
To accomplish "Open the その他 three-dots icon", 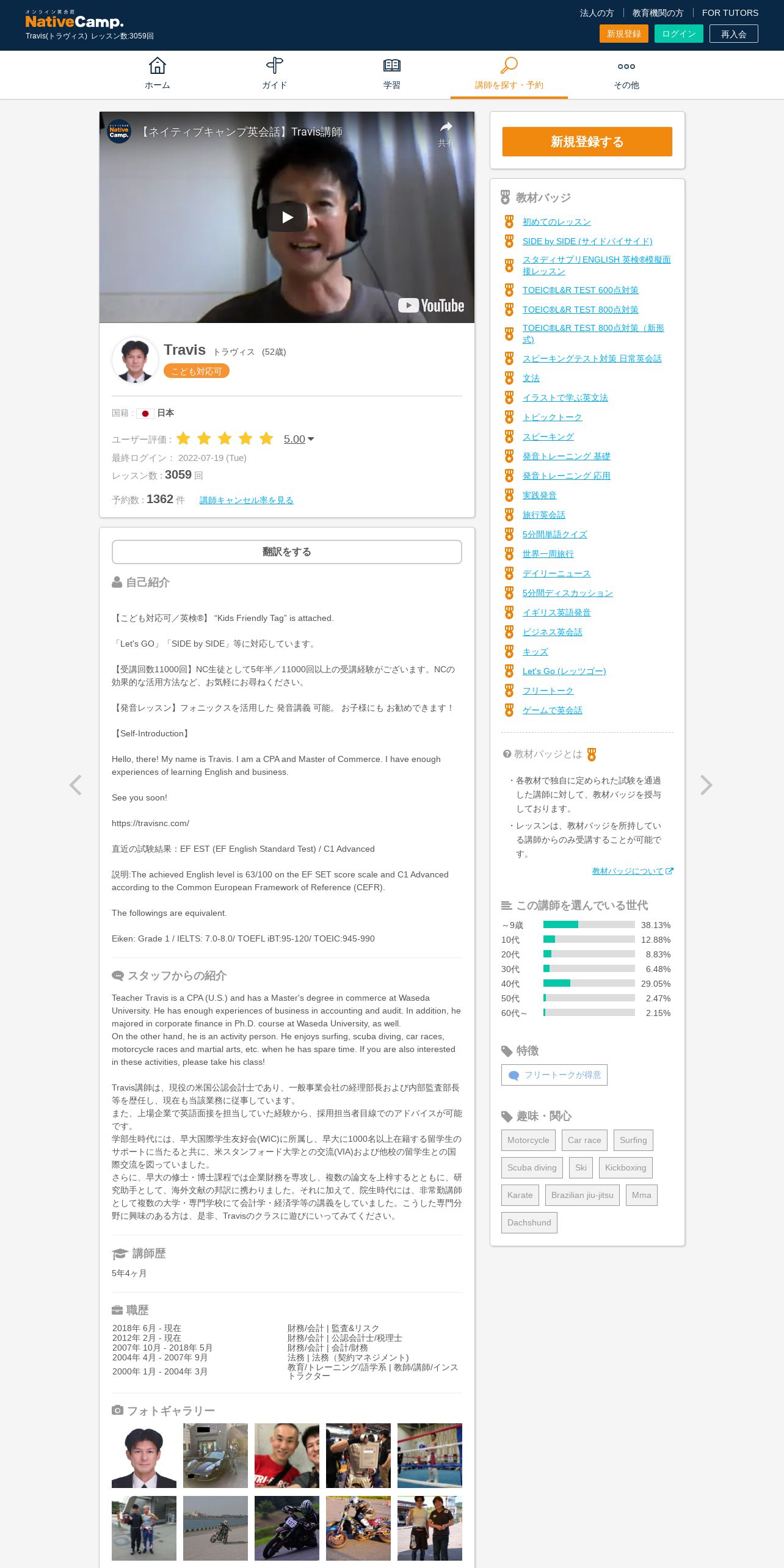I will pyautogui.click(x=626, y=67).
